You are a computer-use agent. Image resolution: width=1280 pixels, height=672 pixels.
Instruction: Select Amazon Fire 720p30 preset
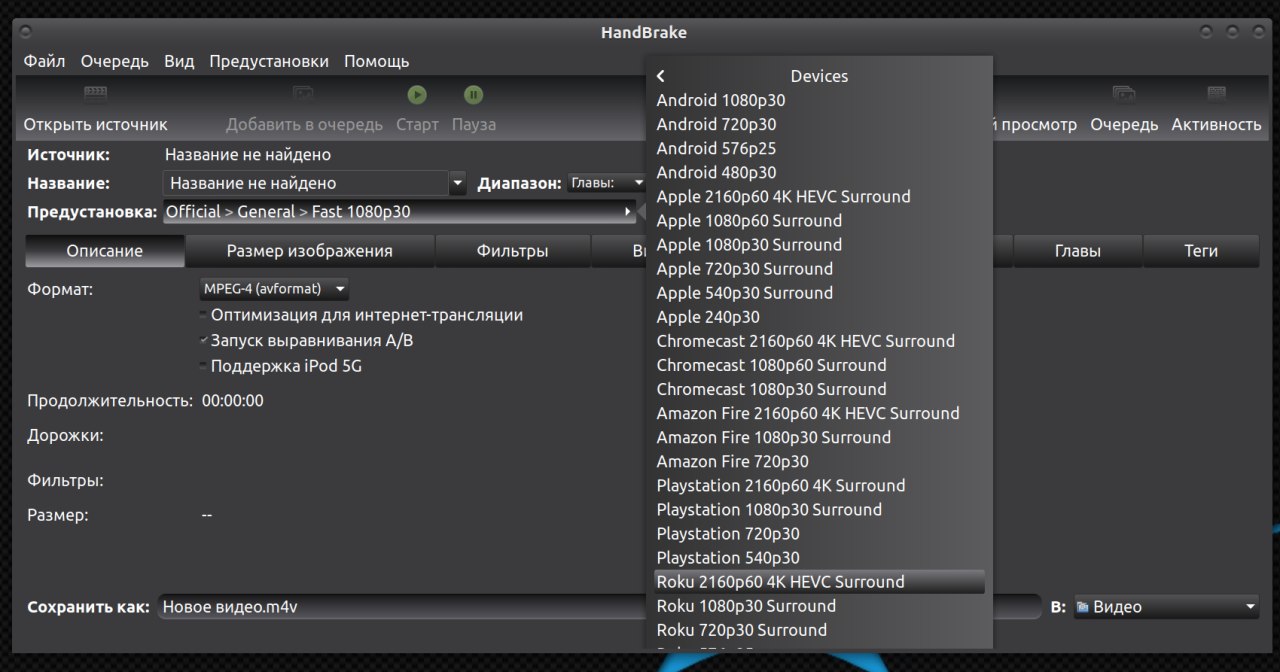pos(819,461)
